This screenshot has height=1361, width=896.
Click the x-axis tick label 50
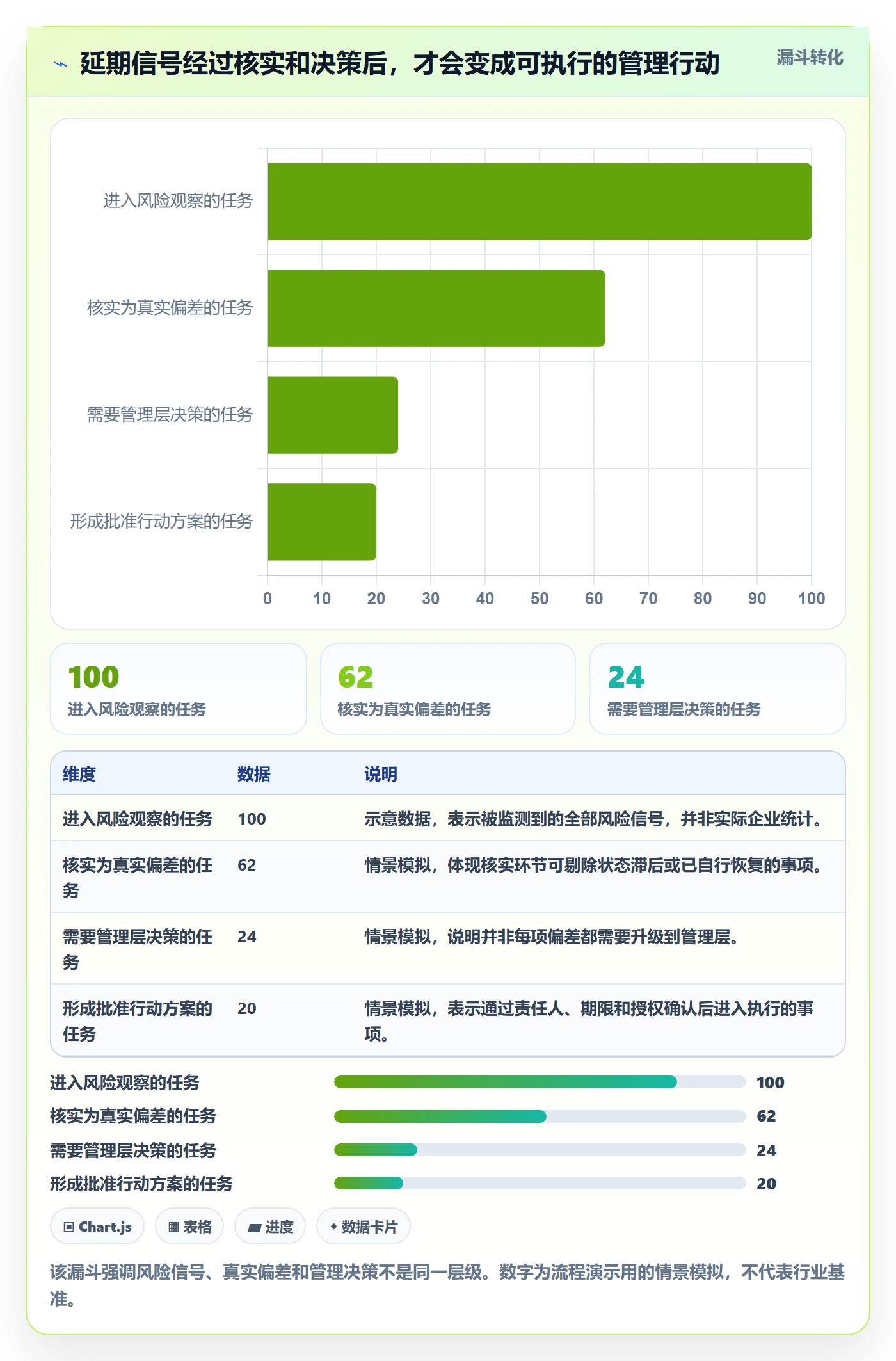point(540,599)
